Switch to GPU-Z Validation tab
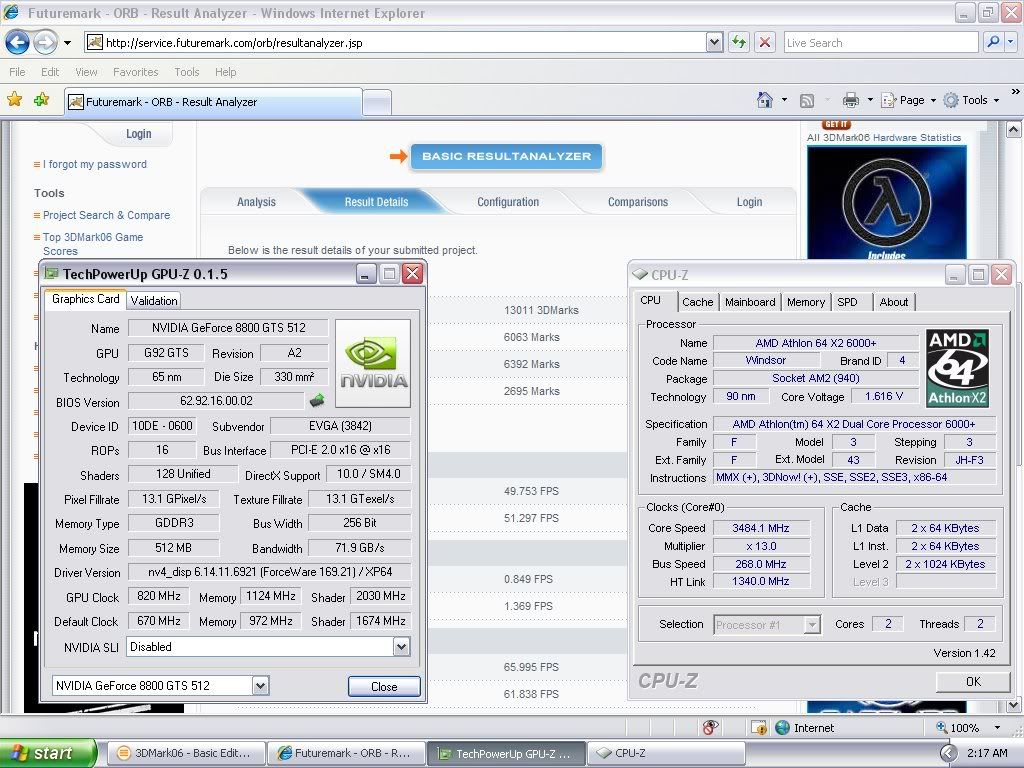The image size is (1024, 768). [154, 300]
